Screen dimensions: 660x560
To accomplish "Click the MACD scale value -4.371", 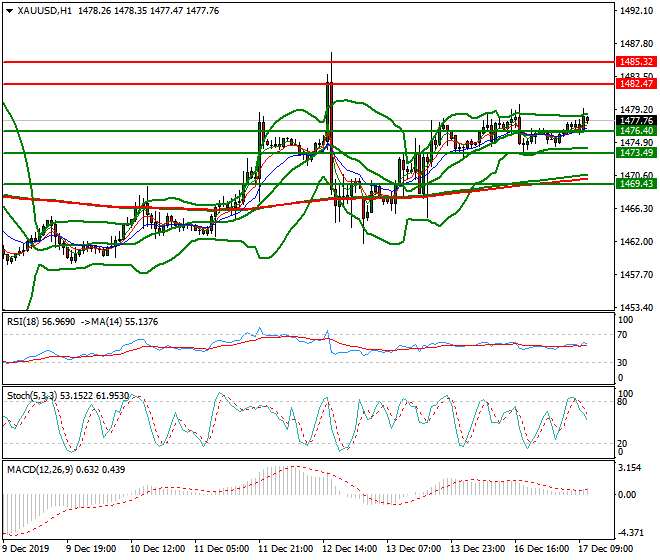I will [x=630, y=533].
